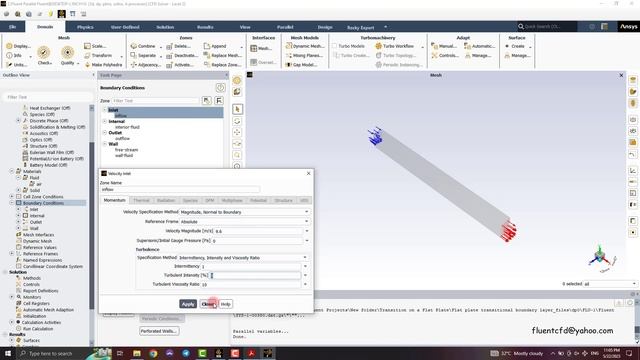Open Gap Model tool
Screen dimensions: 640x360
tap(301, 64)
